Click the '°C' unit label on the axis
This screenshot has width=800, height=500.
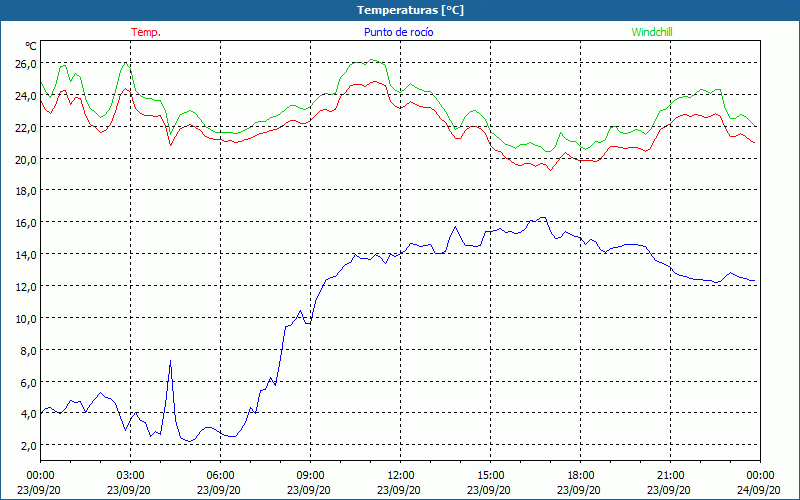31,46
